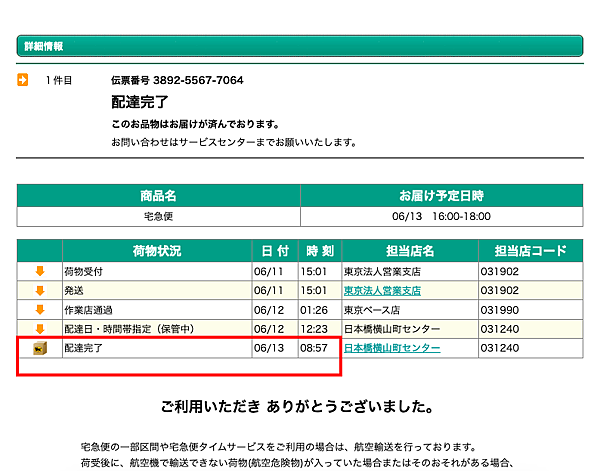Click the down arrow icon in 発送 row
This screenshot has width=600, height=471.
tap(40, 291)
